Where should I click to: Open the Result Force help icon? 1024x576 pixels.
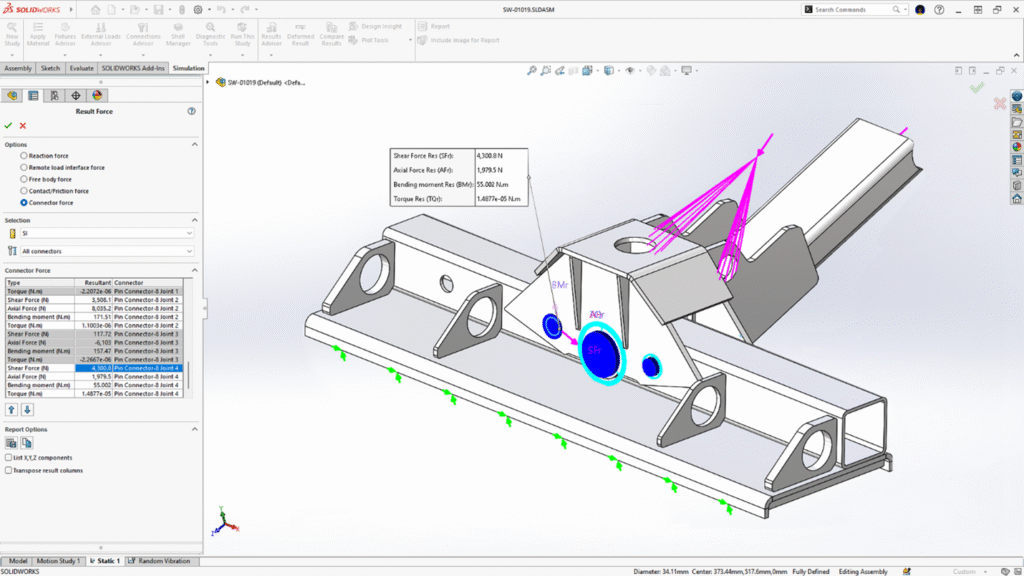click(191, 111)
